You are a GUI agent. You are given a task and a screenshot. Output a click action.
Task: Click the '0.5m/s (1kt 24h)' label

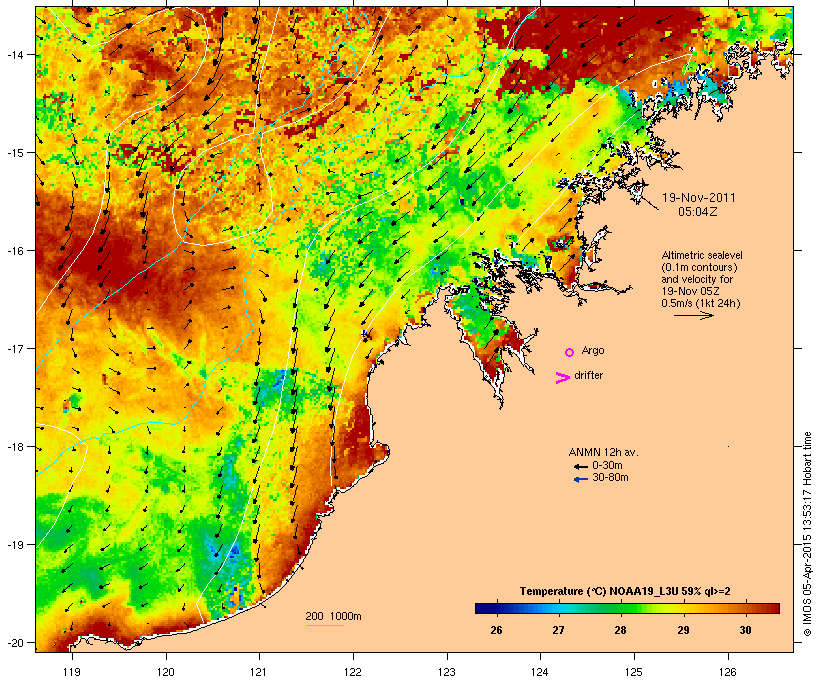coord(701,303)
